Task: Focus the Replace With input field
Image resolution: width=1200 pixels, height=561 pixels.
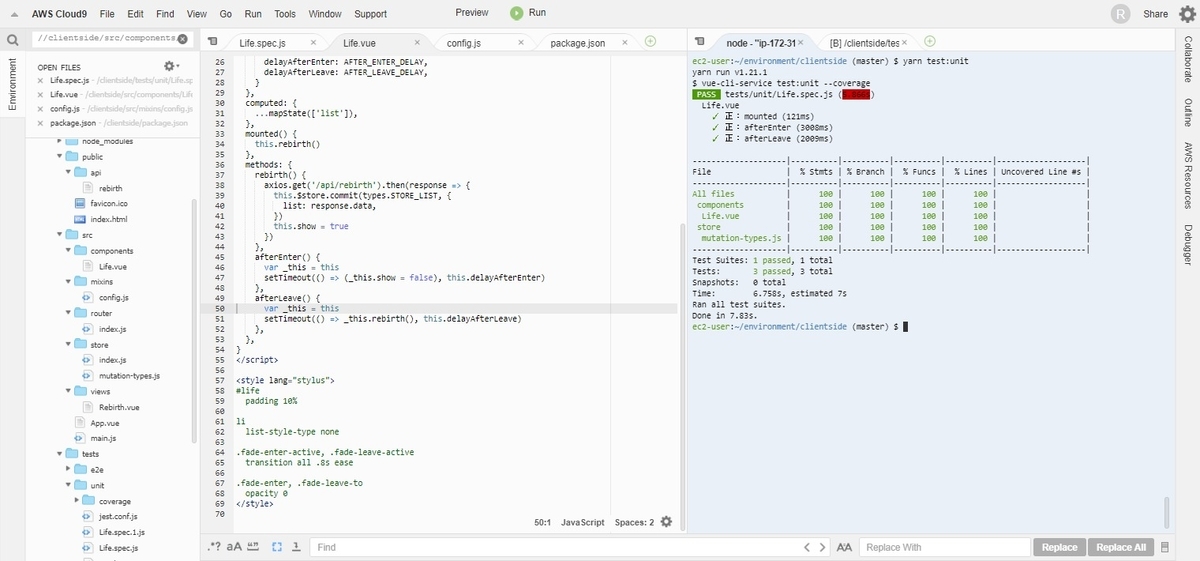Action: pos(945,547)
